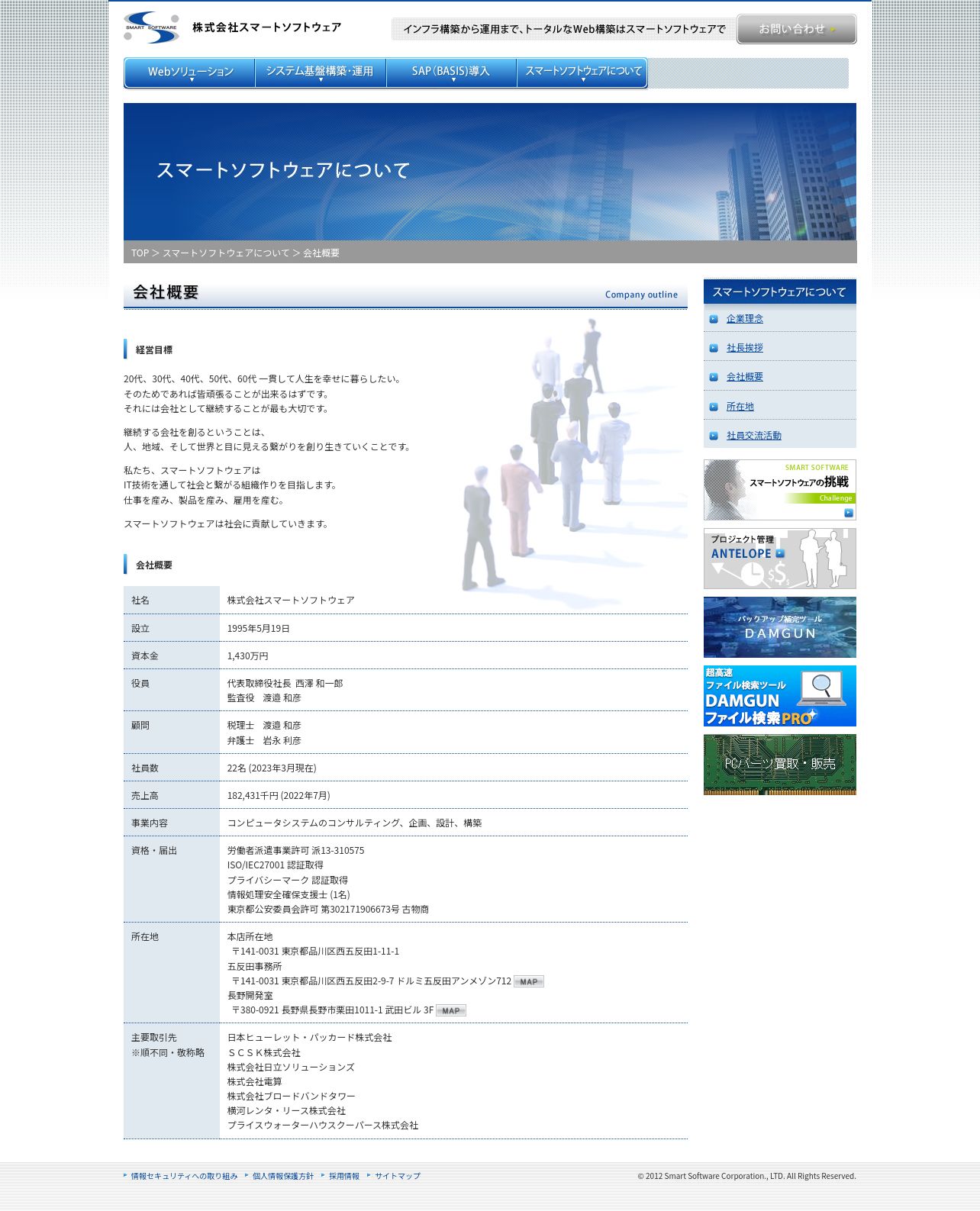
Task: Open 個人情報保護方針 footer link
Action: [283, 1176]
